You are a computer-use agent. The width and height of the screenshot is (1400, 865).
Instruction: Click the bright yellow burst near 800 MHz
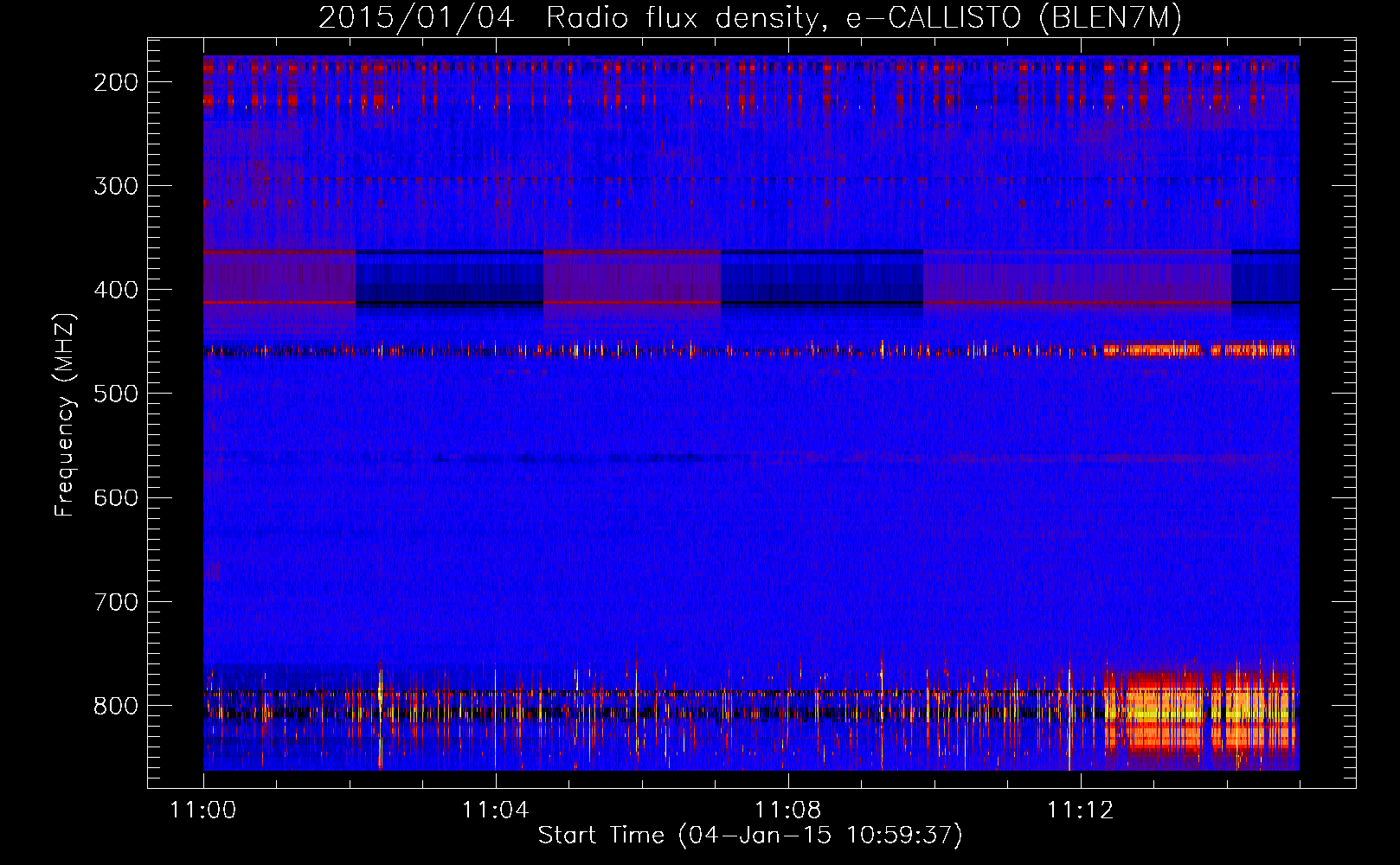[x=1200, y=714]
